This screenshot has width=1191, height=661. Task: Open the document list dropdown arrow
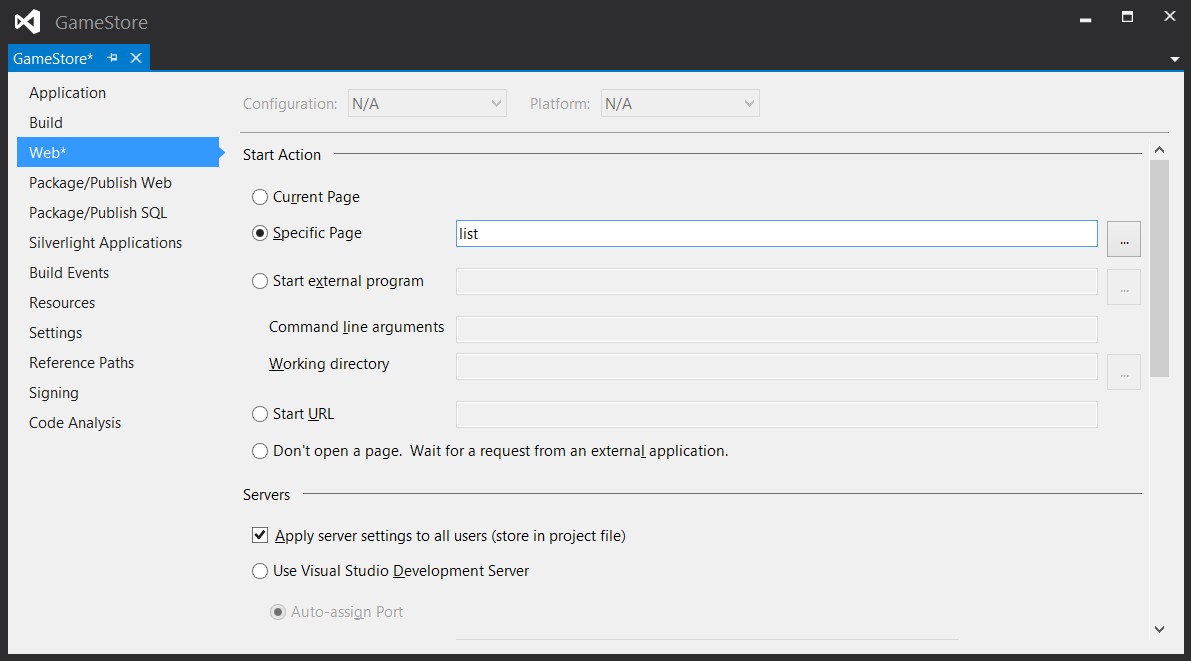1174,59
